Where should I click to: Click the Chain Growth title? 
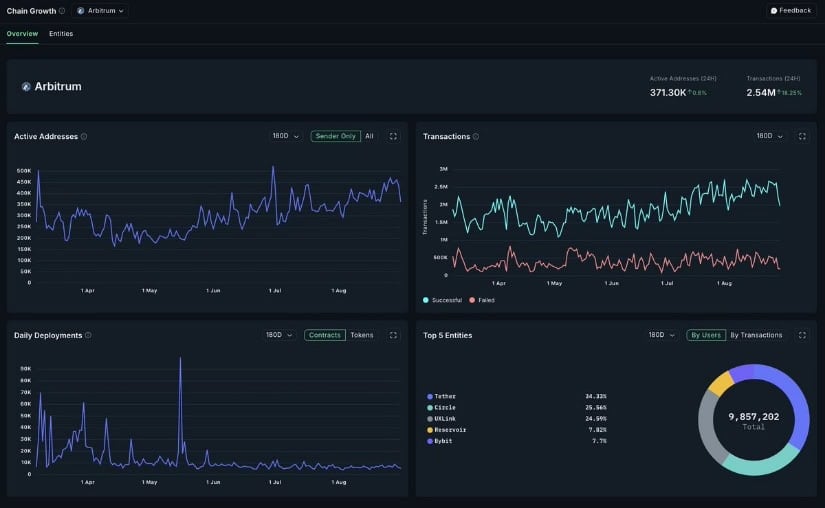(31, 11)
